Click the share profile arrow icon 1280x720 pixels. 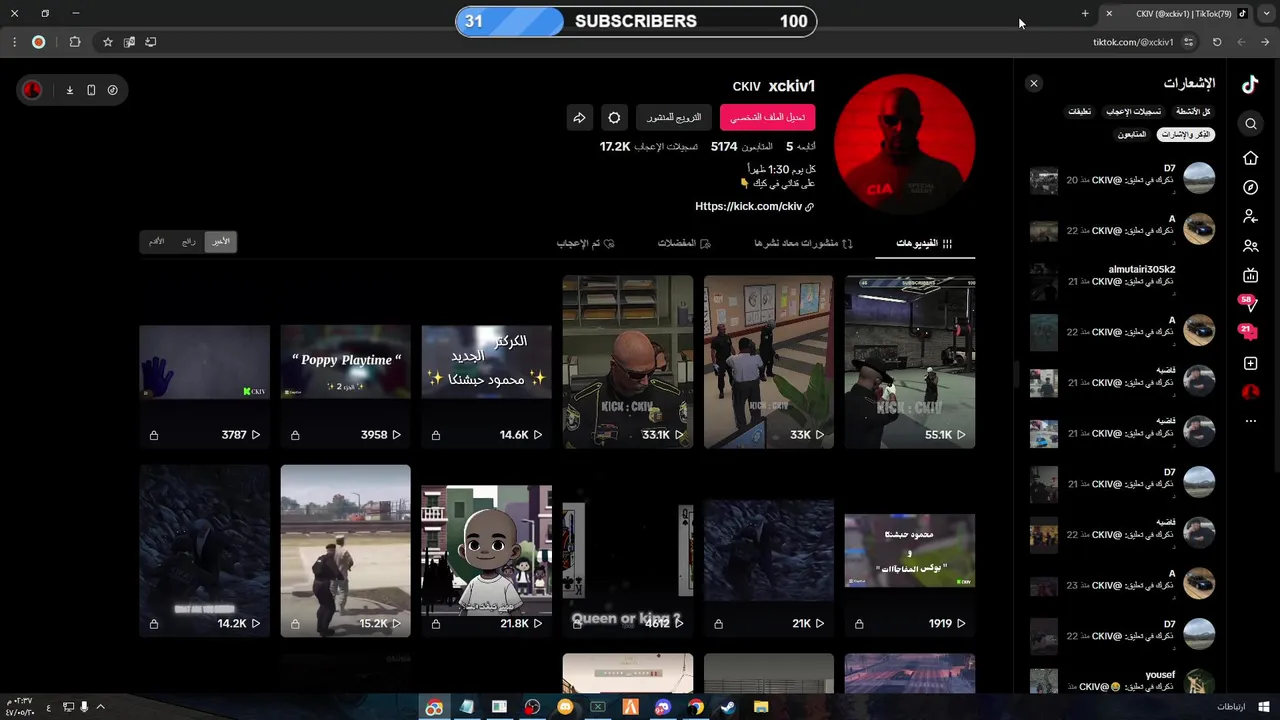click(579, 118)
